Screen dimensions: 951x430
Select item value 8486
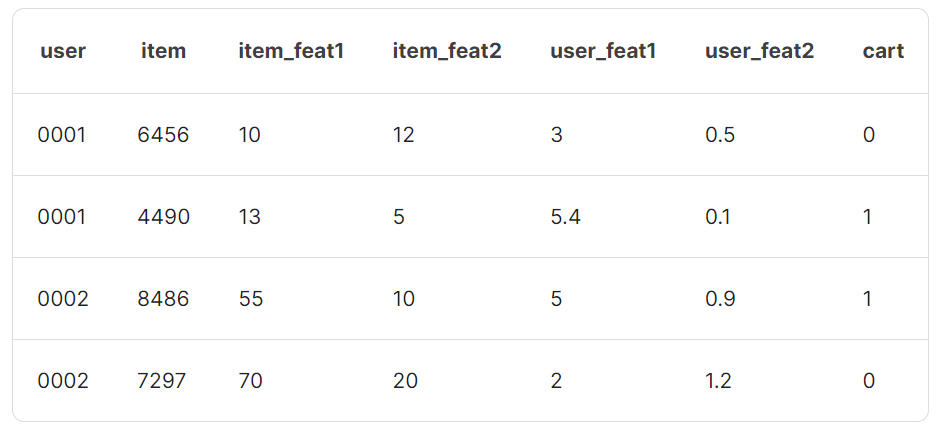click(x=163, y=298)
